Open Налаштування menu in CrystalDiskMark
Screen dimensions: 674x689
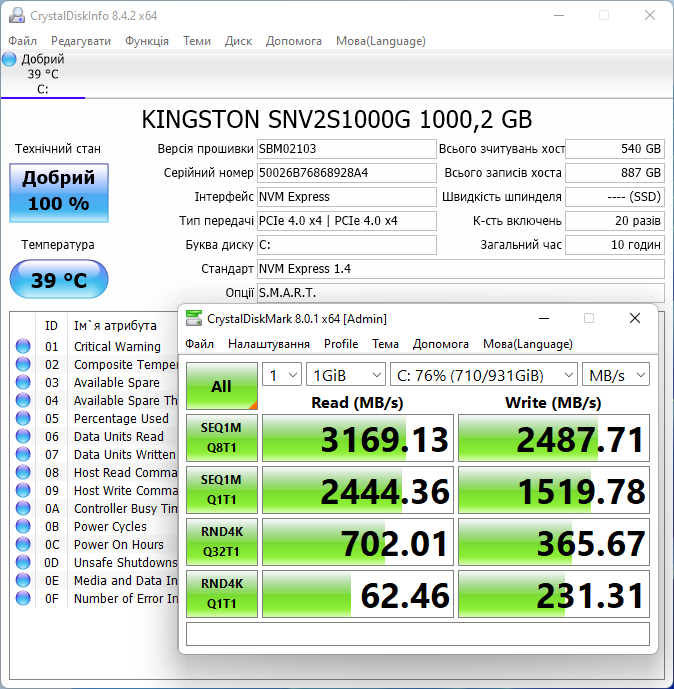coord(269,344)
